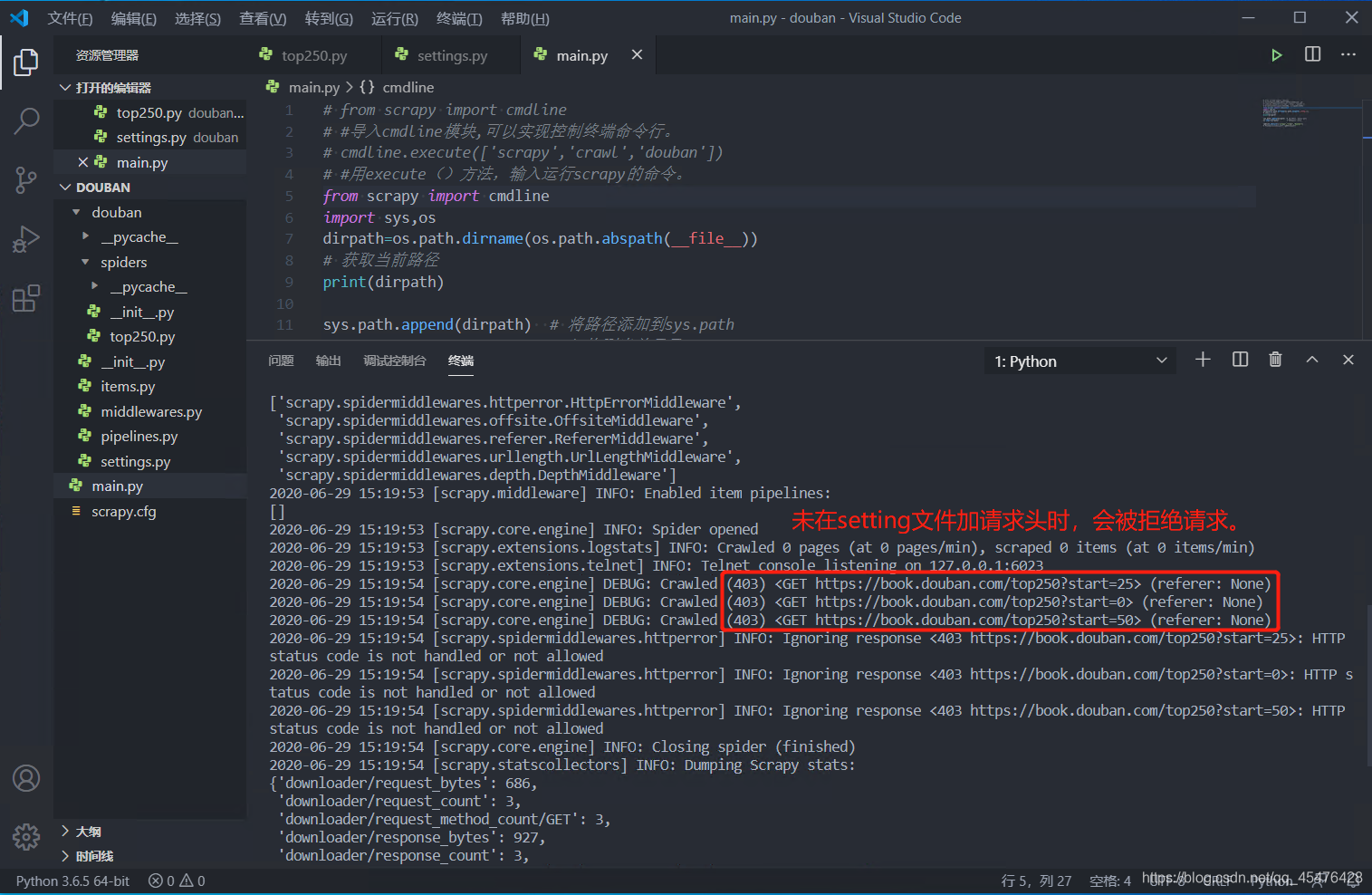Image resolution: width=1372 pixels, height=895 pixels.
Task: Maximize the panel with the up chevron
Action: pos(1311,360)
